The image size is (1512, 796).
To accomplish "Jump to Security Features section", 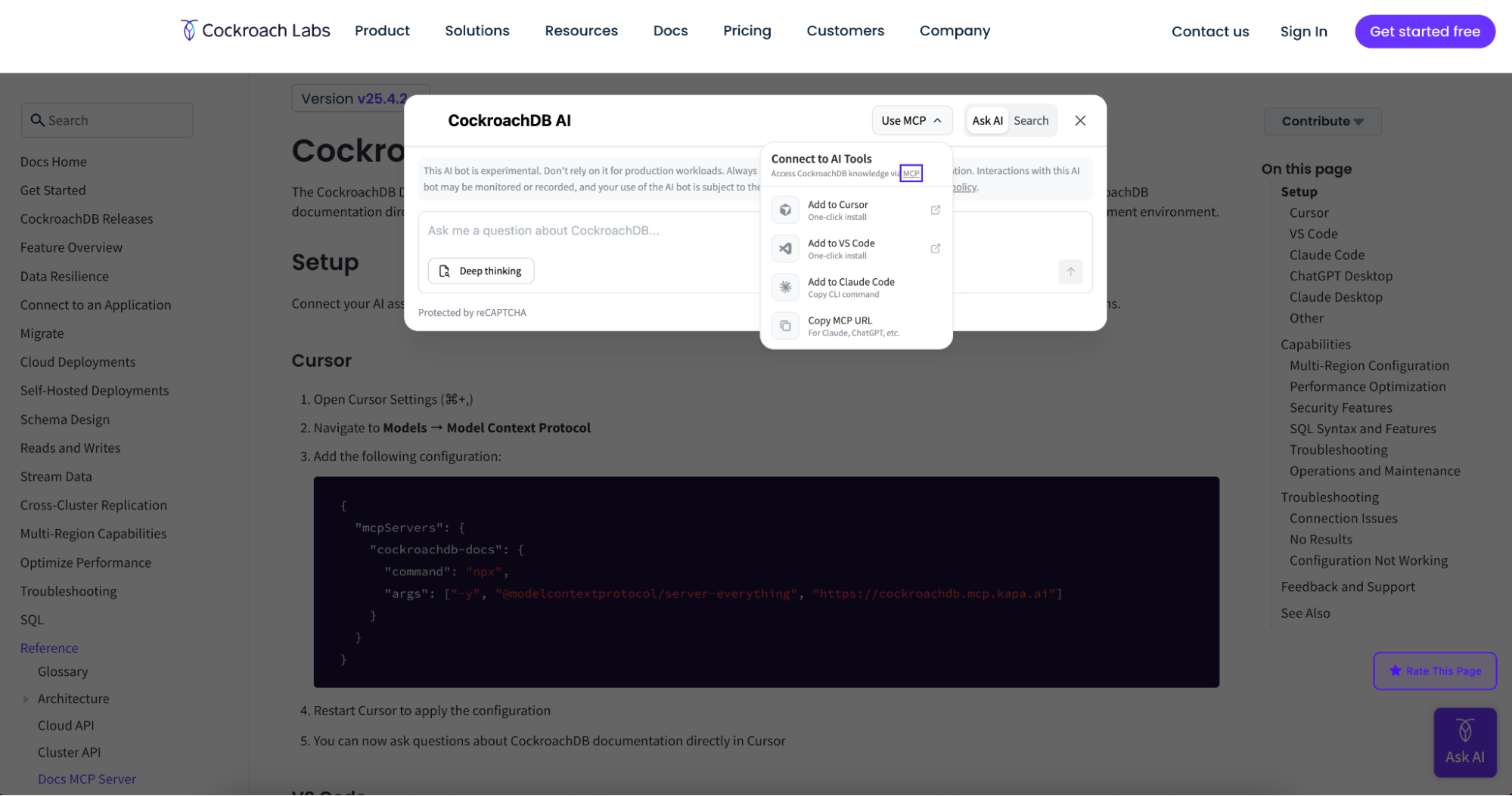I will 1340,408.
